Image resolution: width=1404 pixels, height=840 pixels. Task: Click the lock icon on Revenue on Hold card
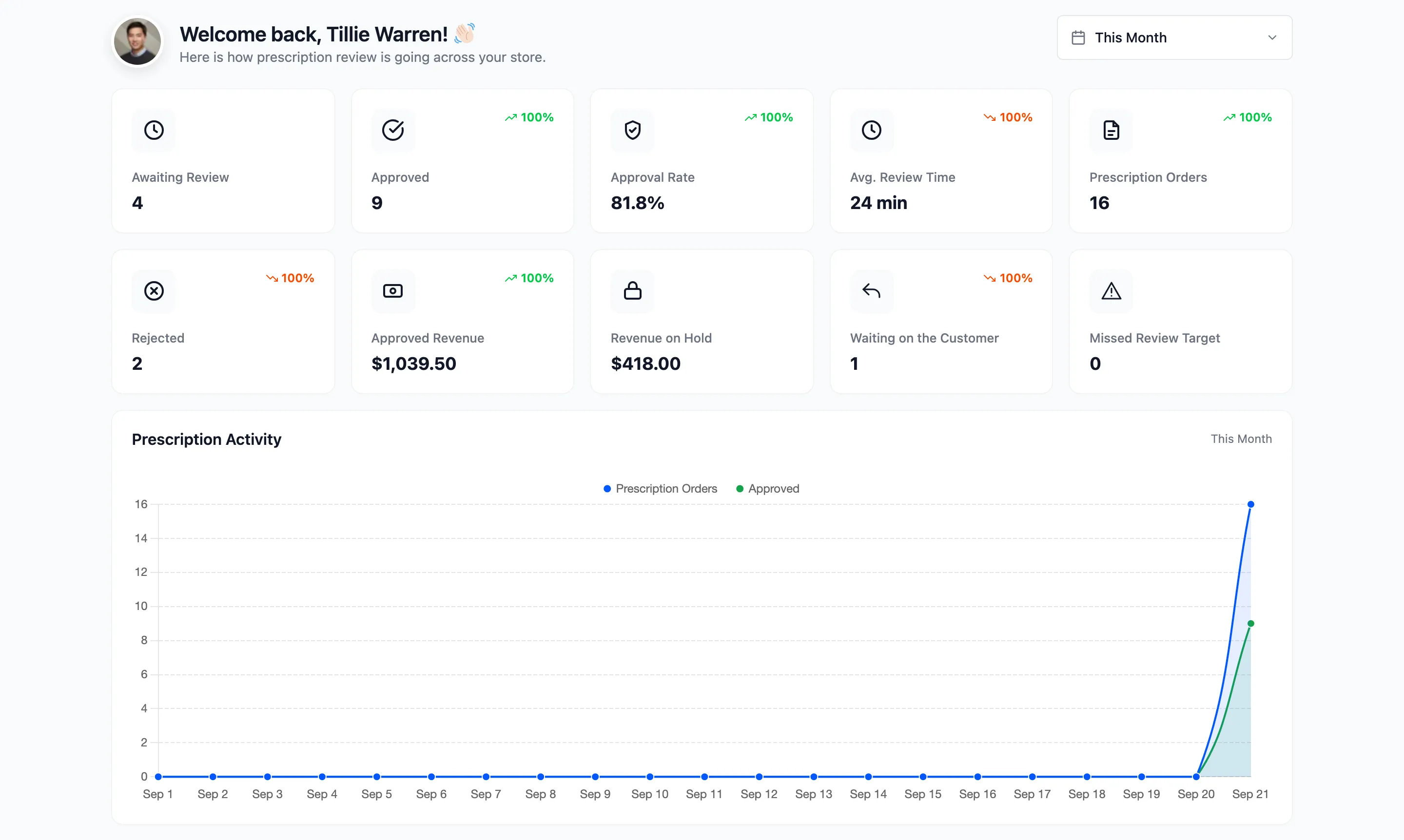pos(633,291)
